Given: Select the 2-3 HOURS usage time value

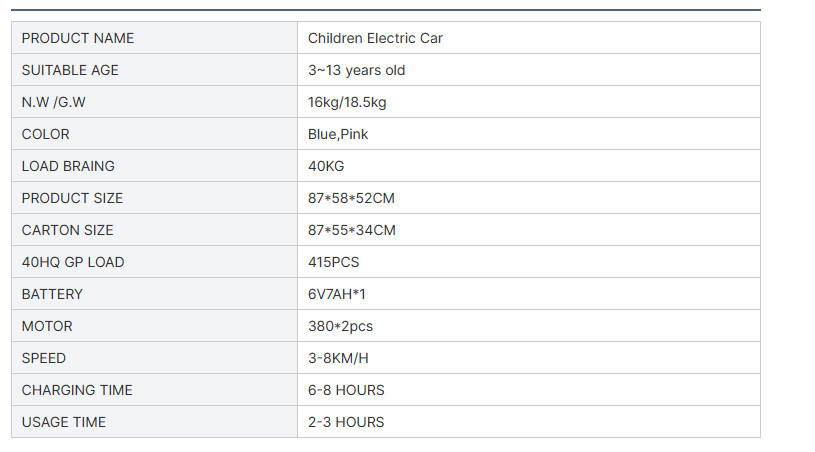Looking at the screenshot, I should point(346,422).
